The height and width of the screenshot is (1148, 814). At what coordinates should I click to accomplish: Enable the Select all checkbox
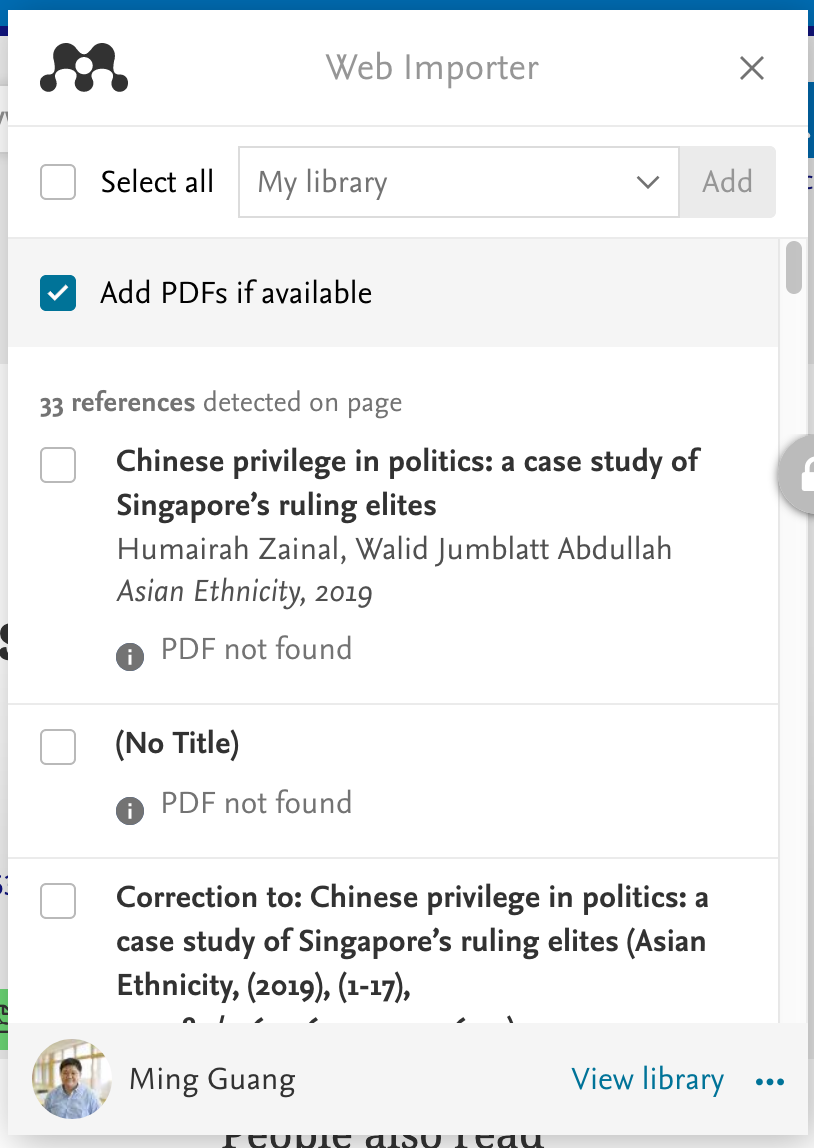click(58, 182)
